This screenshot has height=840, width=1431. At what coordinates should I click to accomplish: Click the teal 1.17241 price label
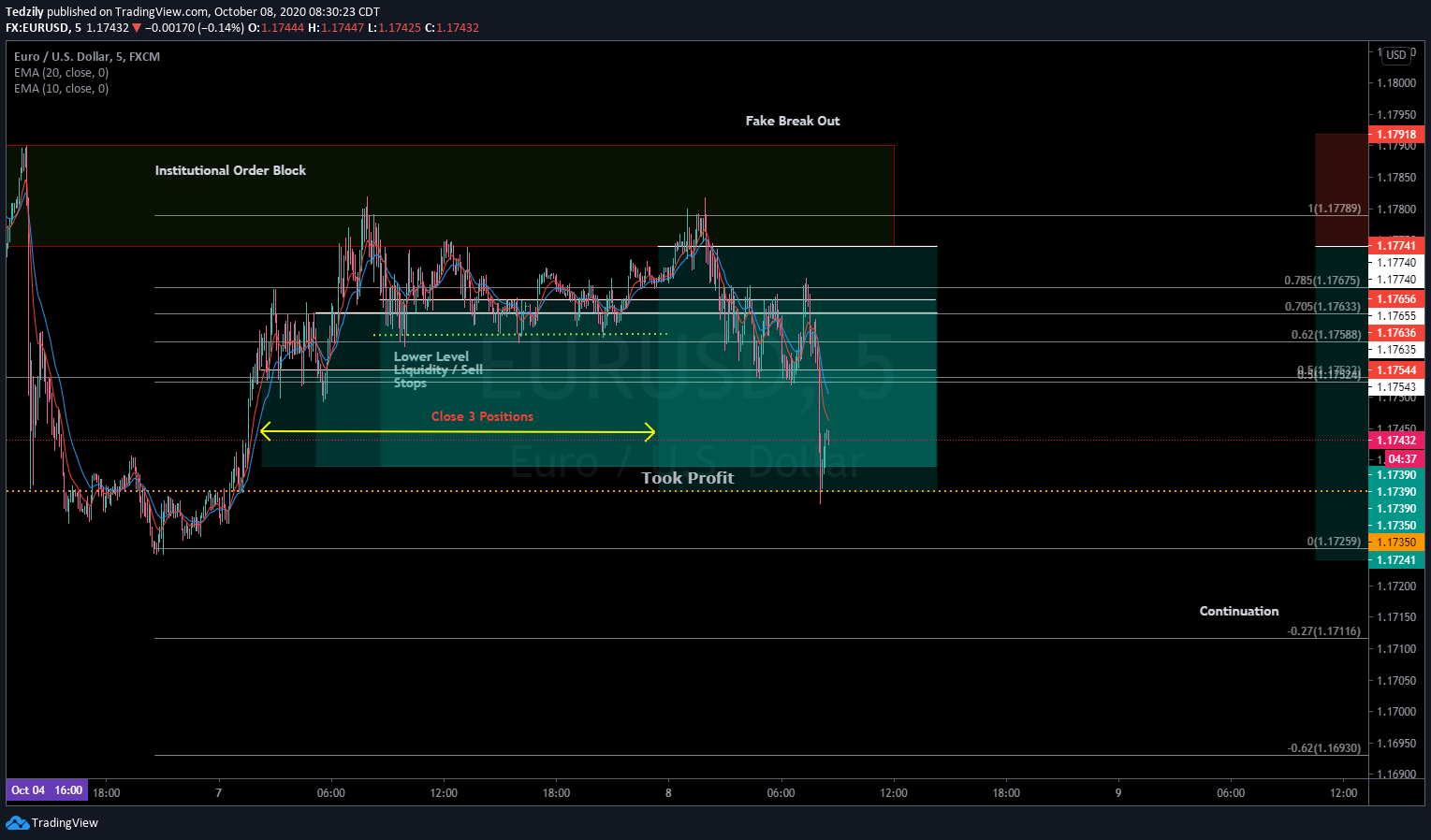(1396, 560)
